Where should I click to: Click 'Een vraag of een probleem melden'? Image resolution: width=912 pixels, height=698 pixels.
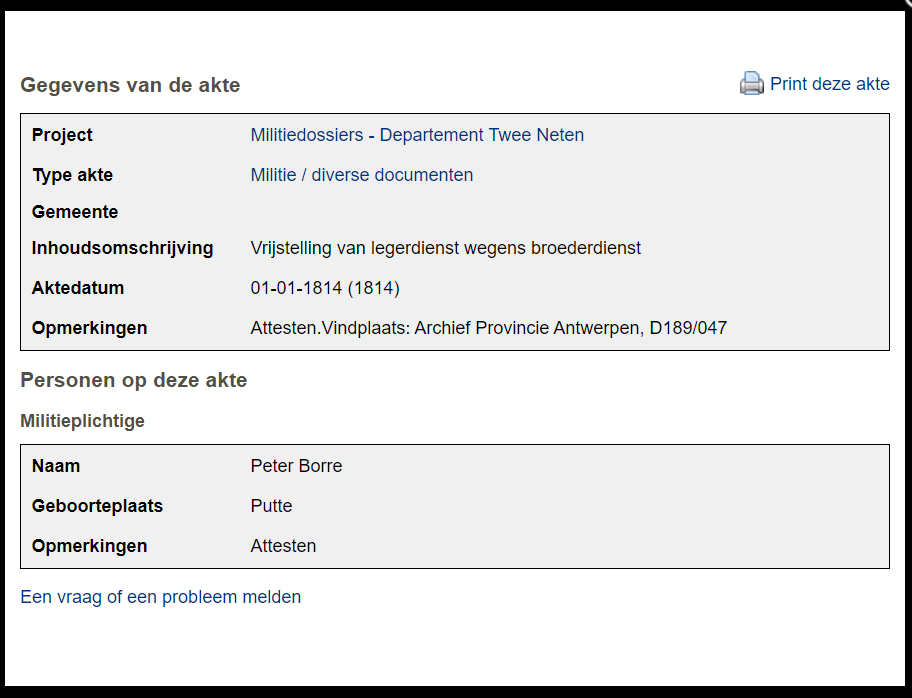pos(160,597)
